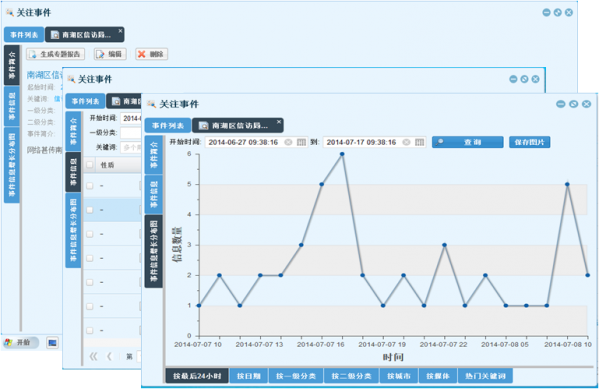600x389 pixels.
Task: Open 事件简介 side tab in front window
Action: point(154,155)
